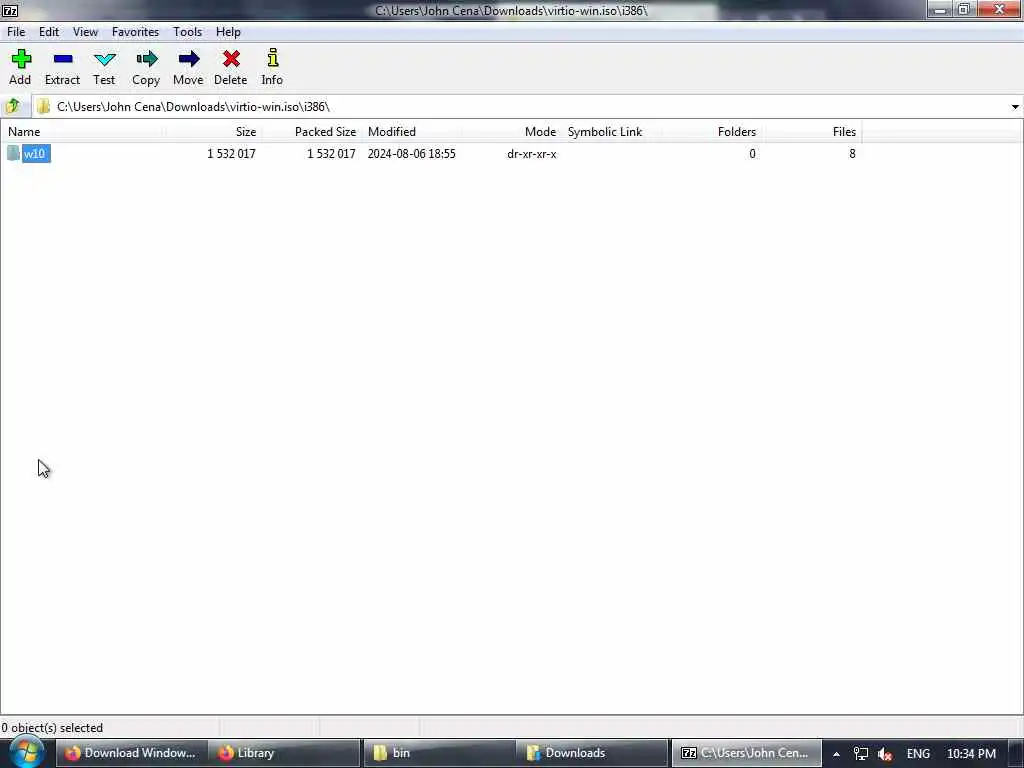Select the w10 folder icon
1024x768 pixels.
13,153
